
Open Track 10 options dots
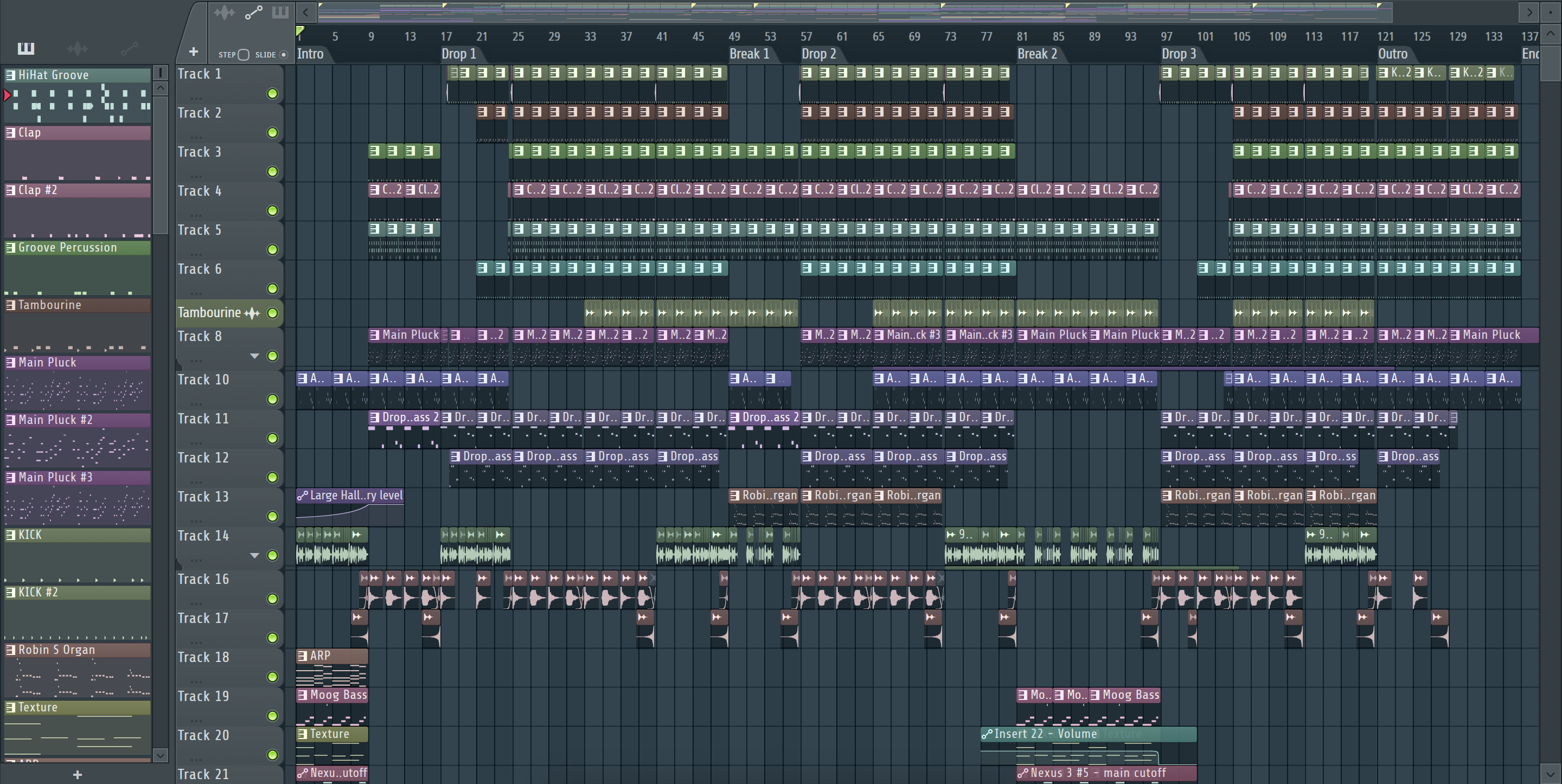click(196, 403)
